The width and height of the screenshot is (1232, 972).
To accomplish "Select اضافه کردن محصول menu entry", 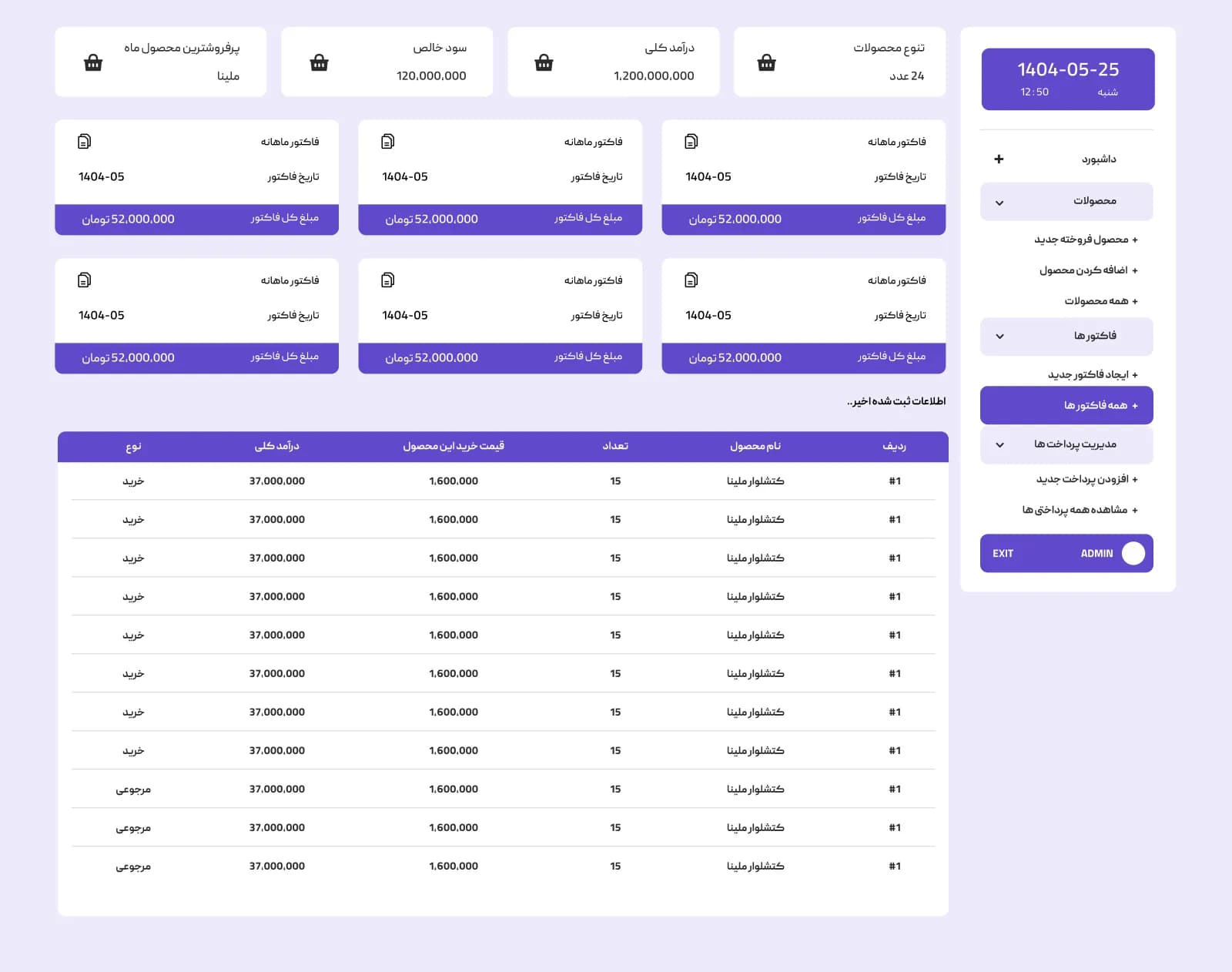I will pos(1089,270).
